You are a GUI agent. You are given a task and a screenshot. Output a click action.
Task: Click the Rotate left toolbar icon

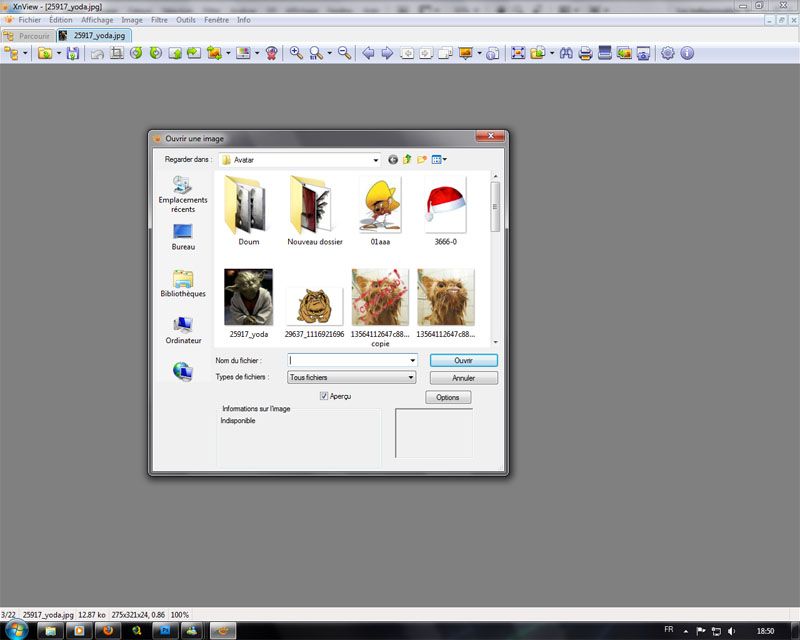136,53
